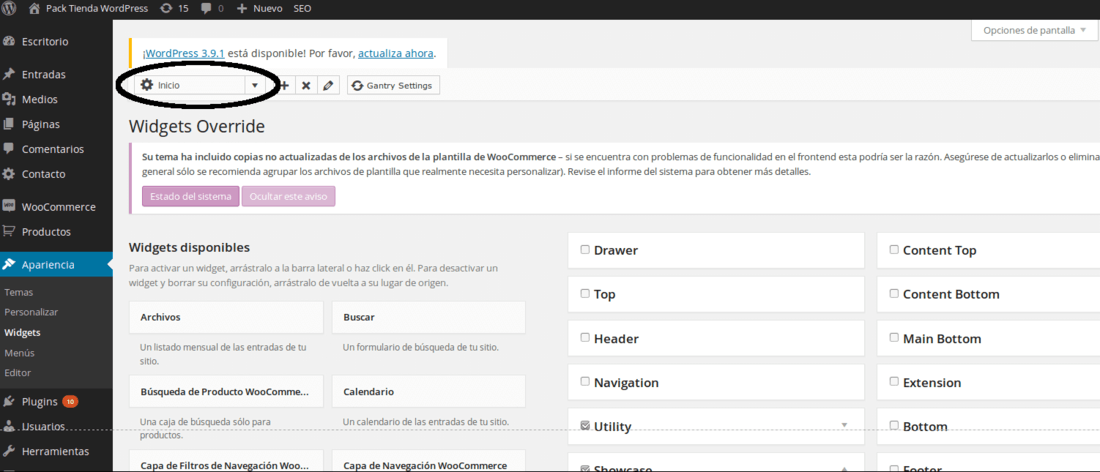This screenshot has height=472, width=1100.
Task: Click the Herramientas wrench icon
Action: click(9, 451)
